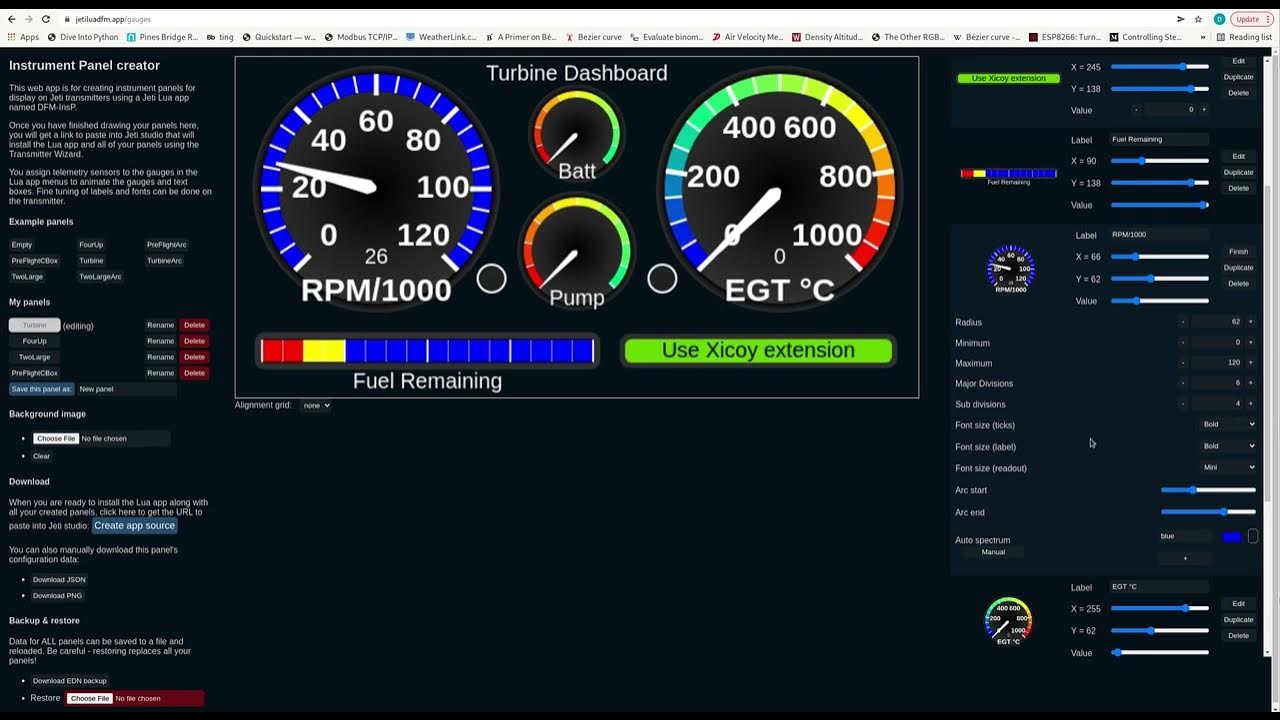Click Download JSON
Screen dimensions: 1280x720
pyautogui.click(x=59, y=579)
